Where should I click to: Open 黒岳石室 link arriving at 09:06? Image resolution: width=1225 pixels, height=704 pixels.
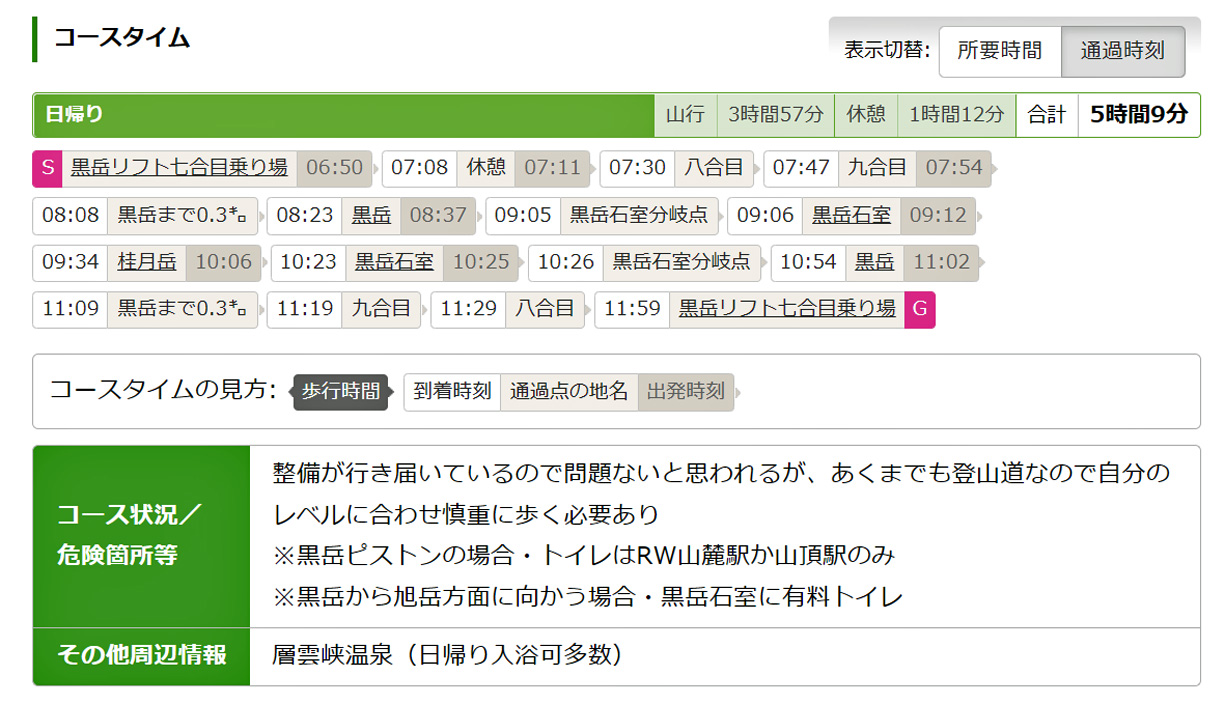point(850,215)
